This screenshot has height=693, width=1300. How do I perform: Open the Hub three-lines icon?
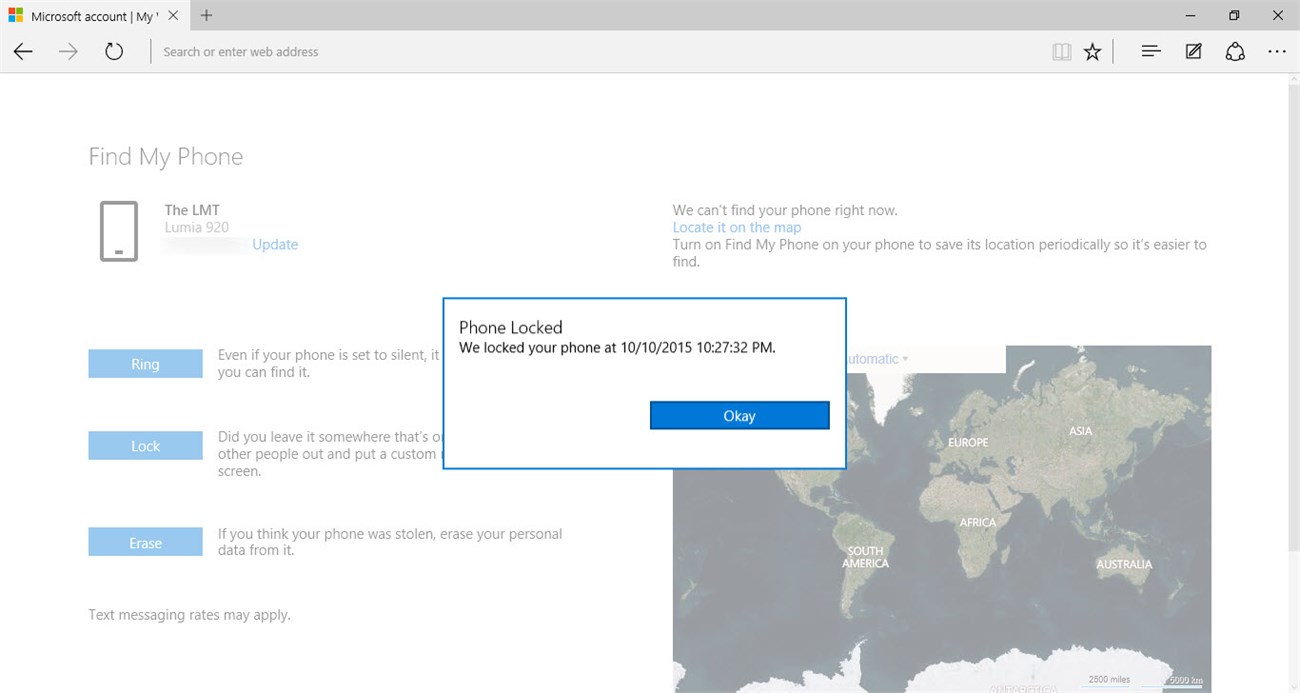tap(1151, 51)
